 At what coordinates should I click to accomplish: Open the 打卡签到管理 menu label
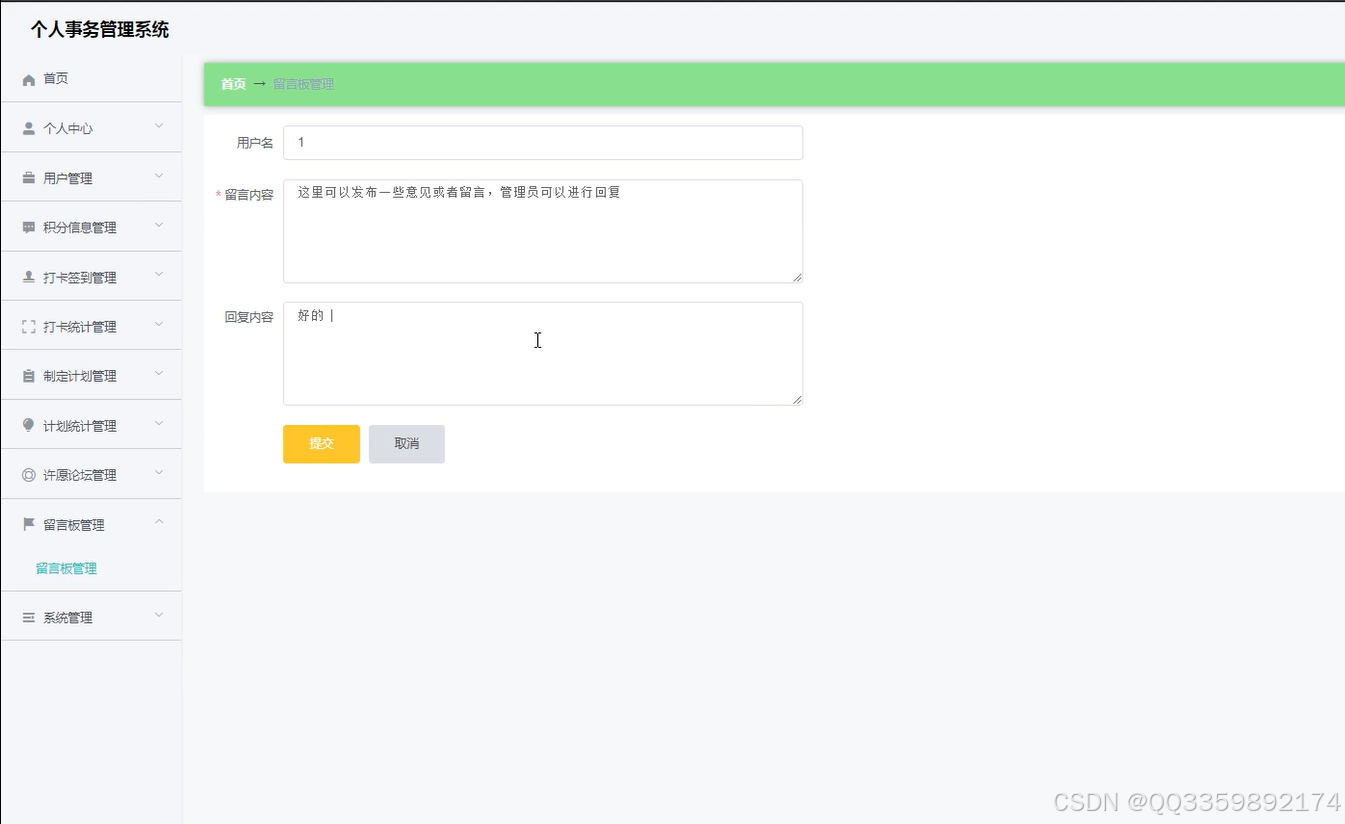[80, 277]
